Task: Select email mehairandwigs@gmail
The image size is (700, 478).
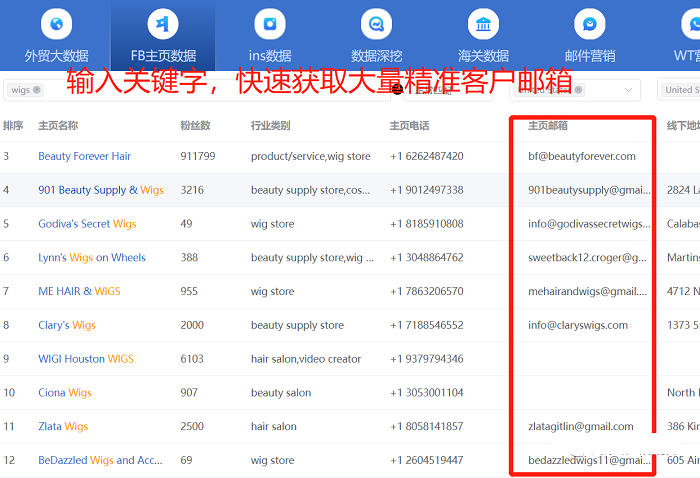Action: tap(588, 291)
